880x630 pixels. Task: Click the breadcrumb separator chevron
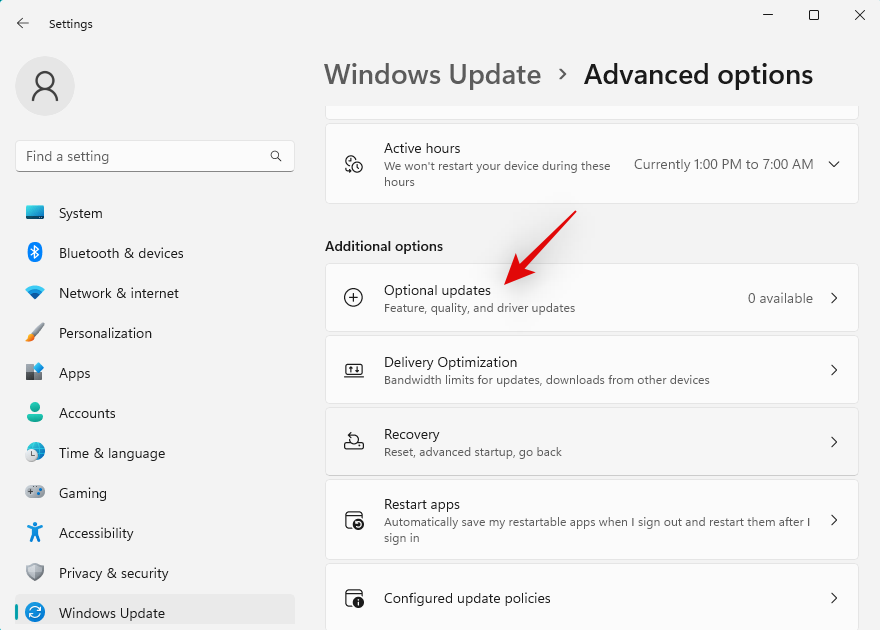pos(562,74)
